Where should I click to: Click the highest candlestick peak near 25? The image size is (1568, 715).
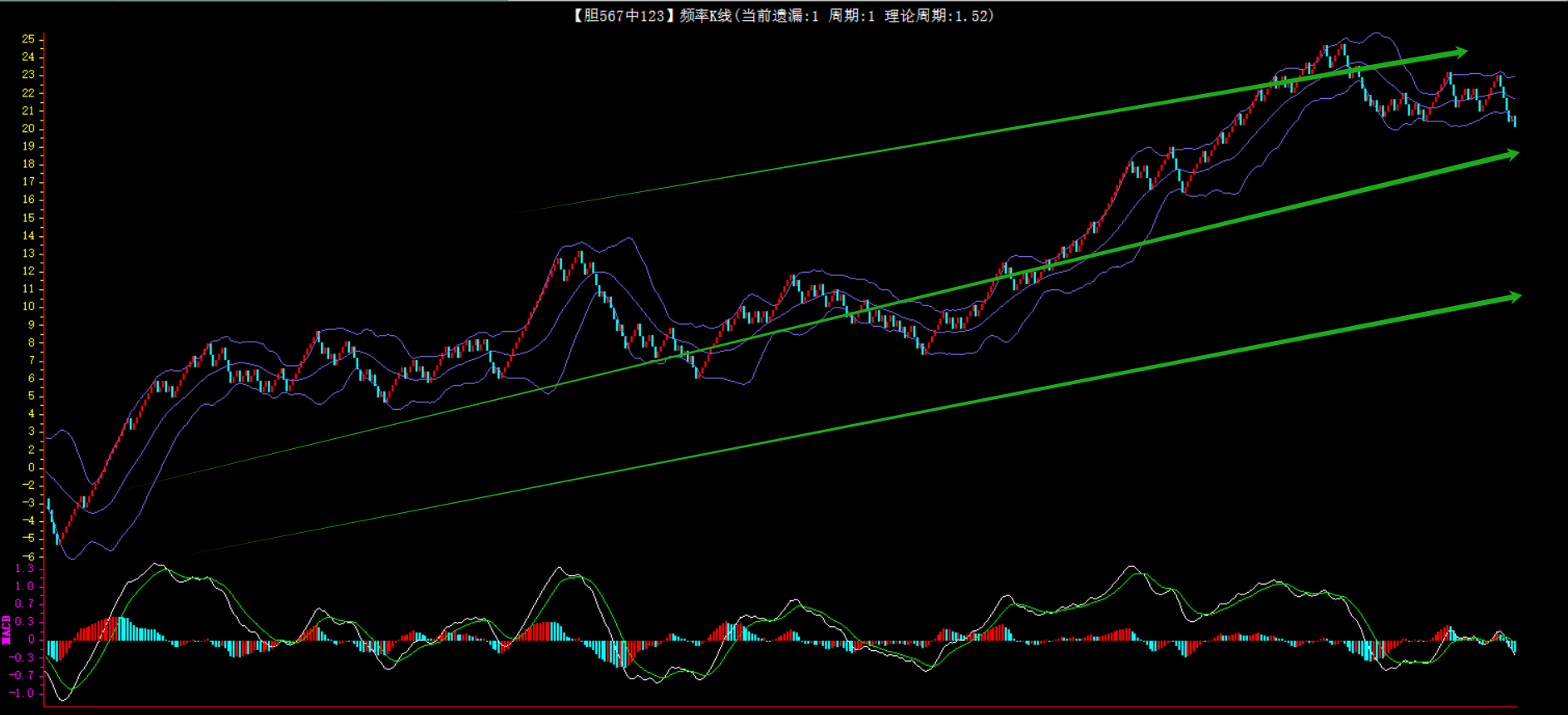click(1343, 48)
